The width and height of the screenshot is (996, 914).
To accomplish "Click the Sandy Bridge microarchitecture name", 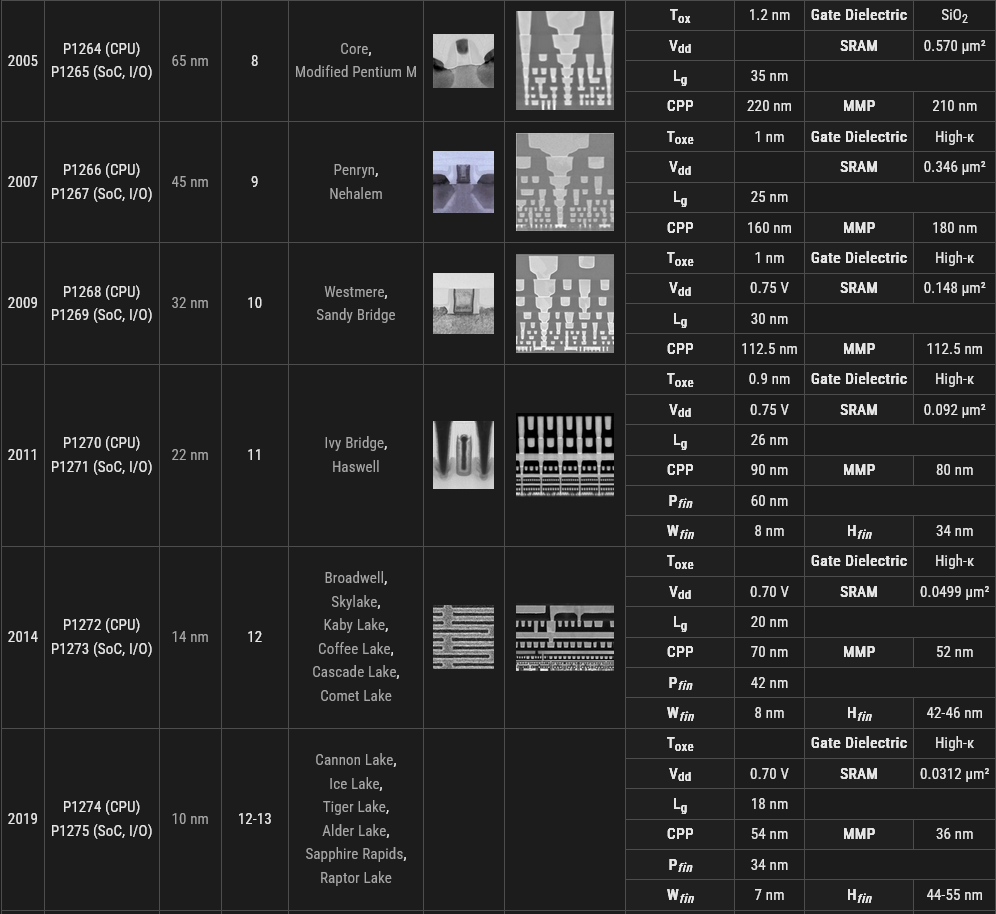I will click(356, 315).
